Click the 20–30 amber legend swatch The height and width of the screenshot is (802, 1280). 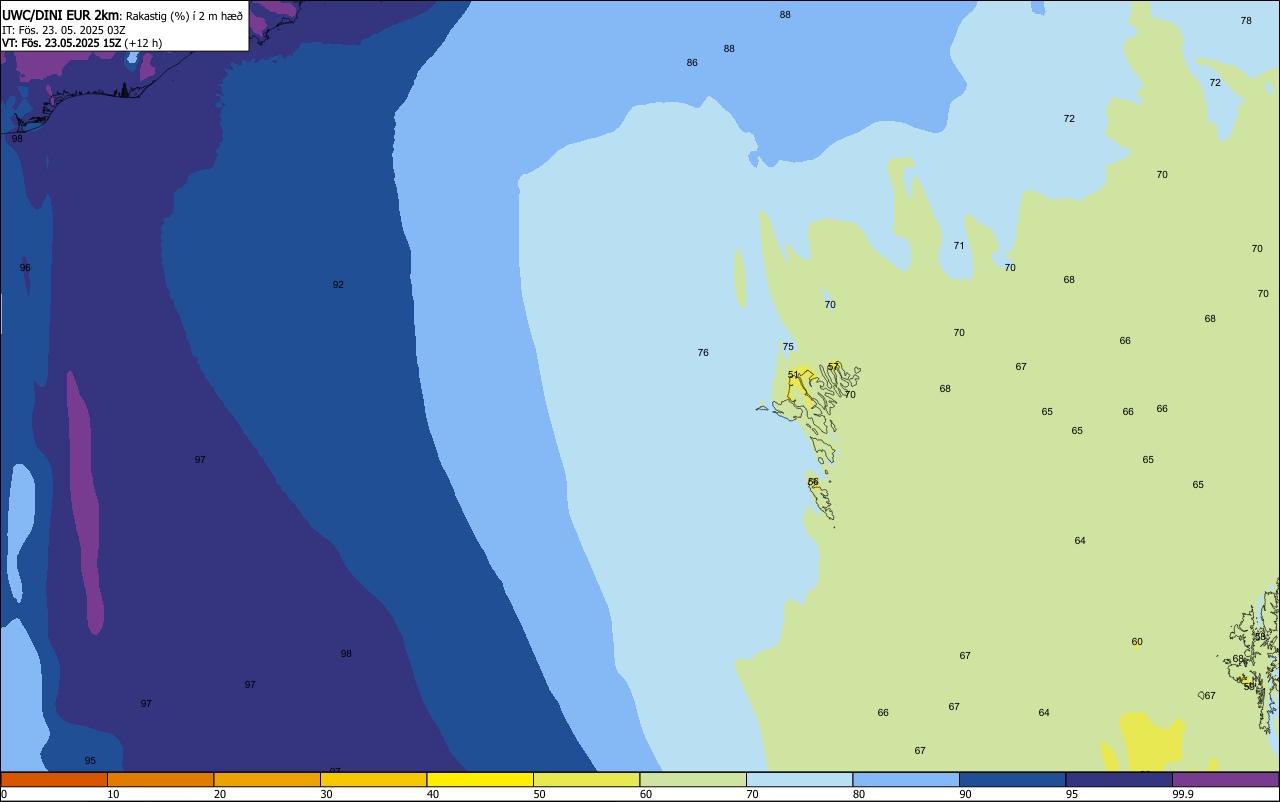[267, 779]
